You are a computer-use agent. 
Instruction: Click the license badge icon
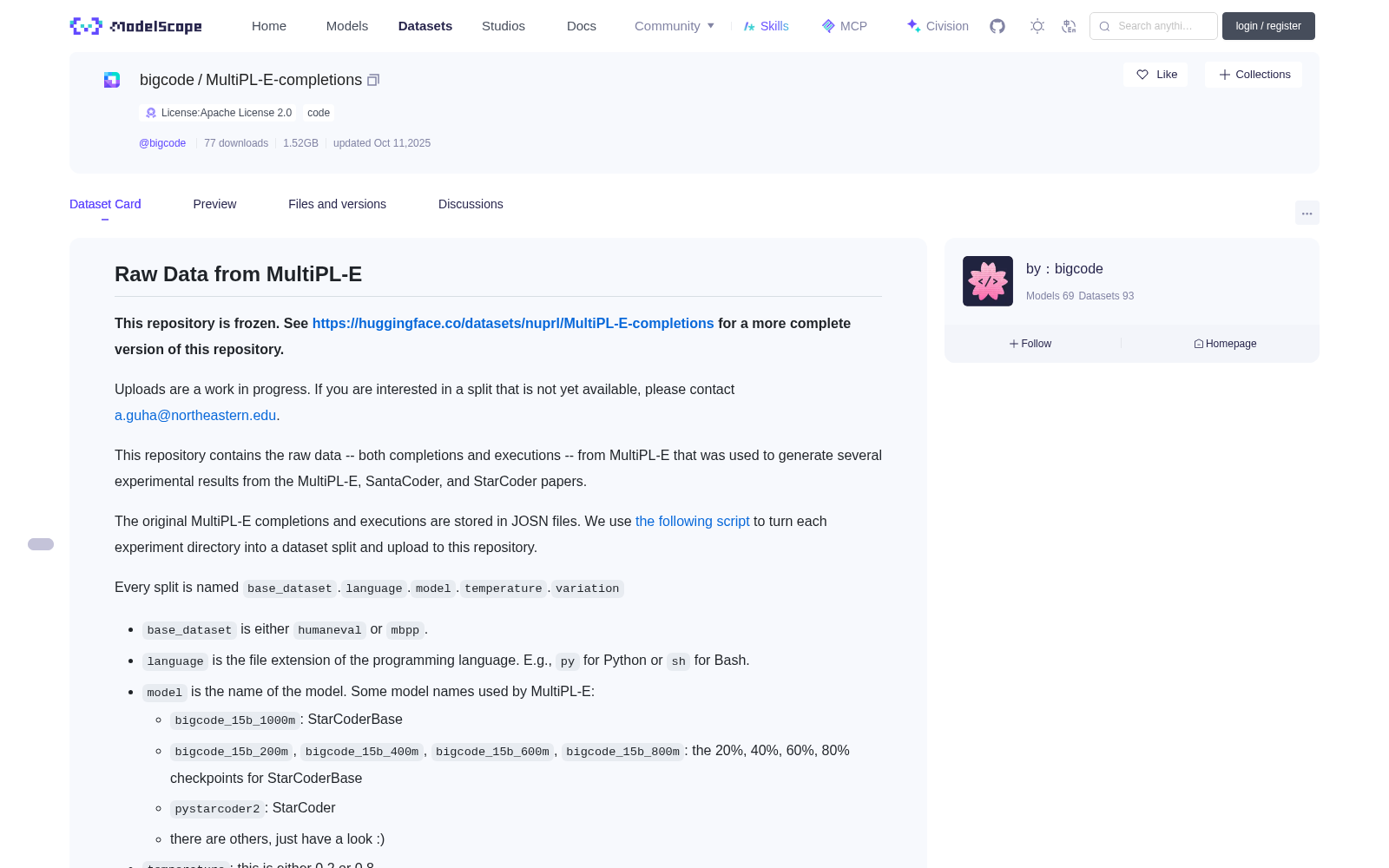pos(151,113)
